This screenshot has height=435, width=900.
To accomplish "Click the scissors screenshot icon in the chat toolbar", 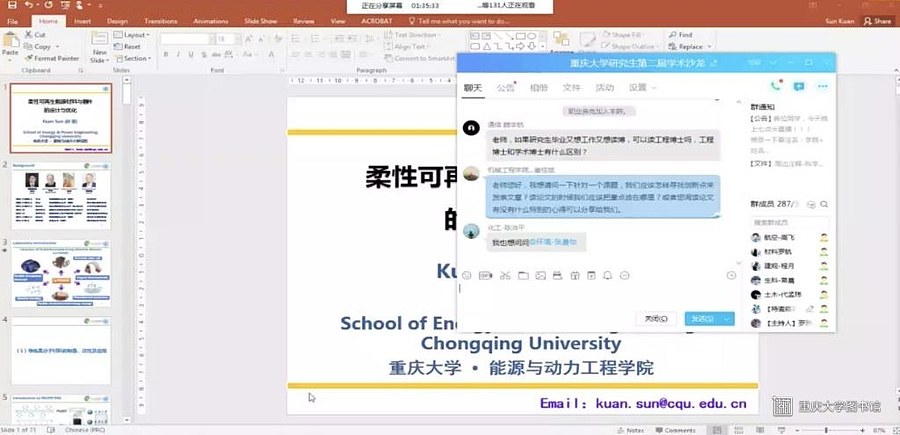I will coord(505,275).
